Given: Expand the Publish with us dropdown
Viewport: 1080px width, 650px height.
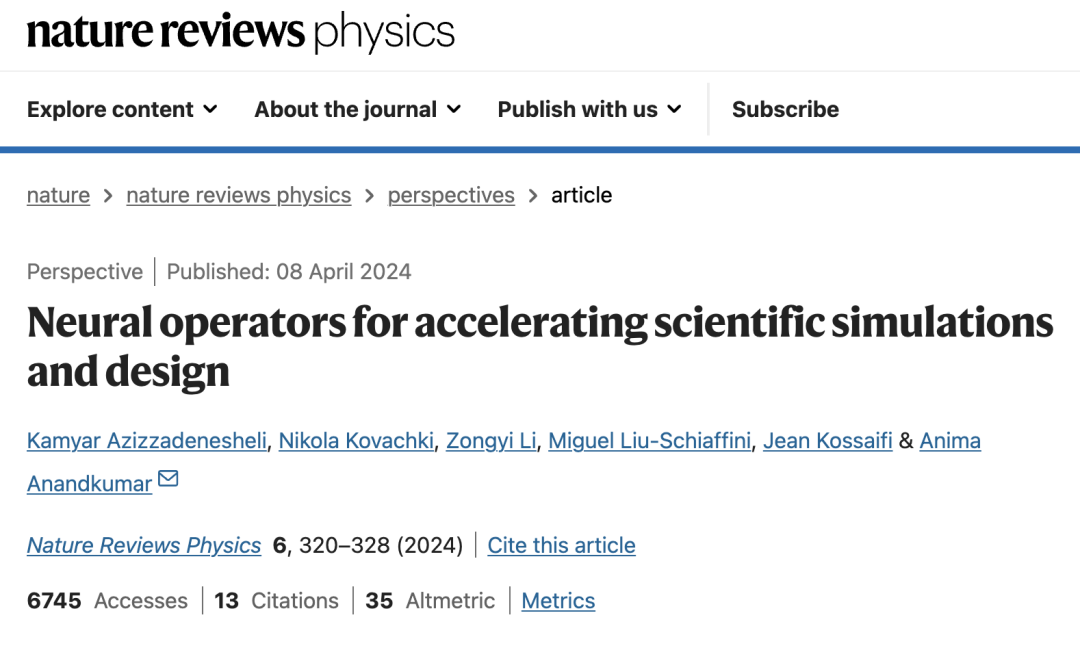Looking at the screenshot, I should click(x=589, y=109).
